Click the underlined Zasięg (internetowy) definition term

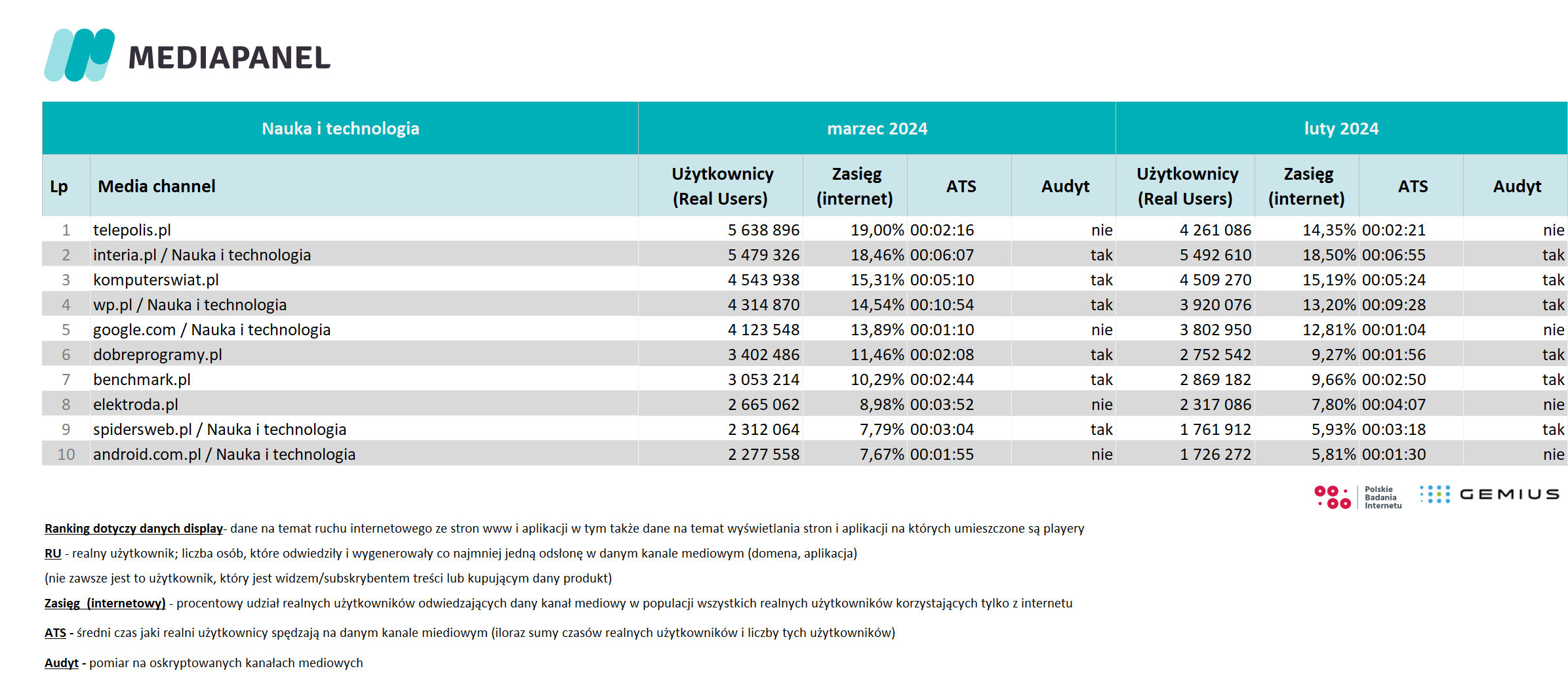coord(105,603)
